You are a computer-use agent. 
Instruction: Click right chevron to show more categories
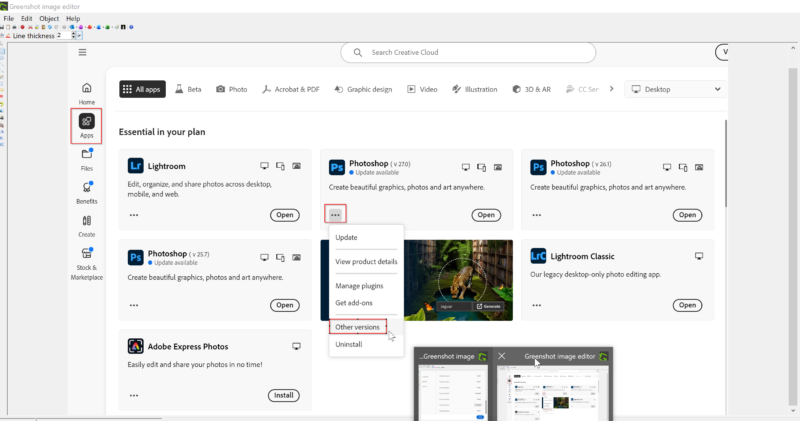tap(612, 89)
